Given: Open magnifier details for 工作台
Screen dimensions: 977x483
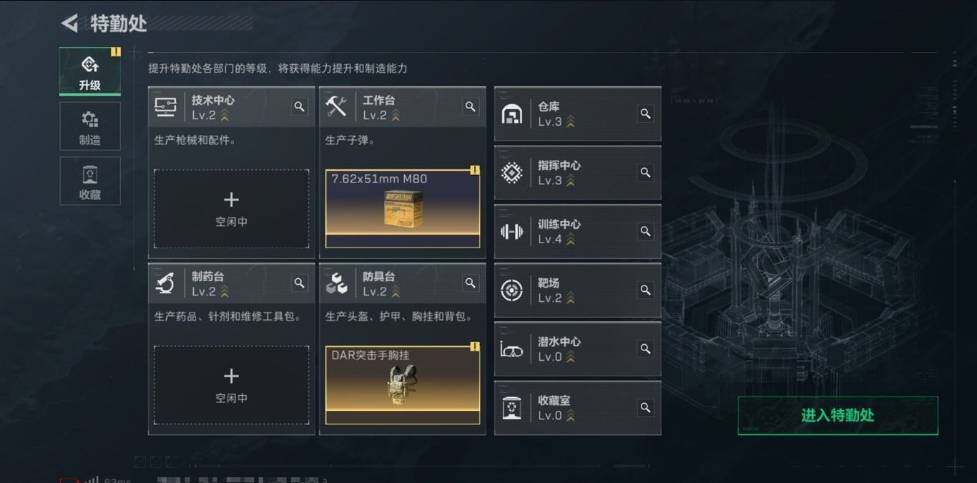Looking at the screenshot, I should click(x=470, y=107).
